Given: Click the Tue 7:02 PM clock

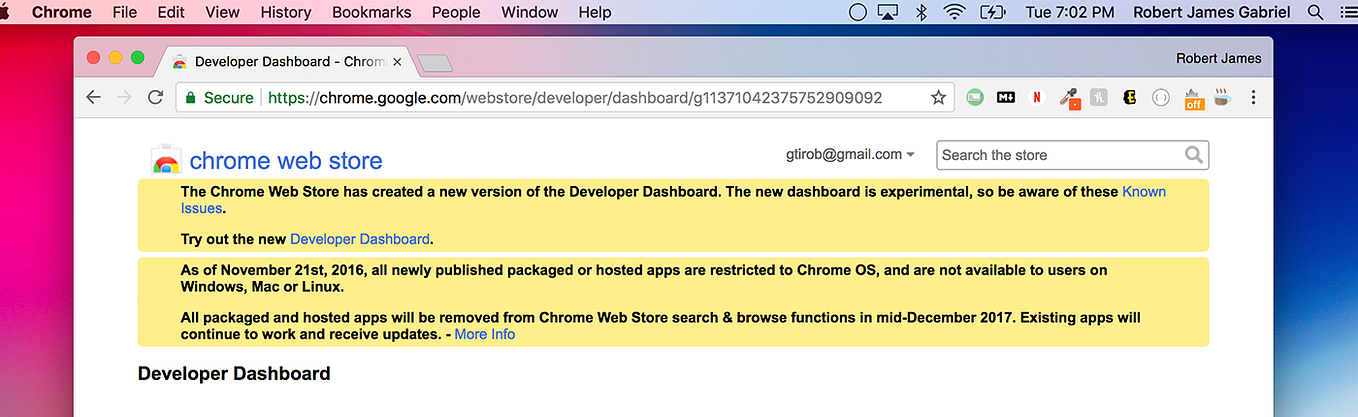Looking at the screenshot, I should click(x=1069, y=12).
